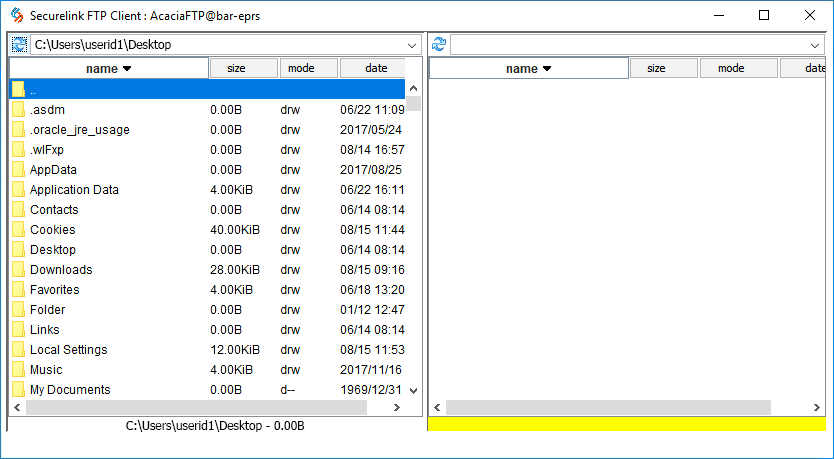The width and height of the screenshot is (834, 459).
Task: Select the parent directory '..' folder icon
Action: [18, 90]
